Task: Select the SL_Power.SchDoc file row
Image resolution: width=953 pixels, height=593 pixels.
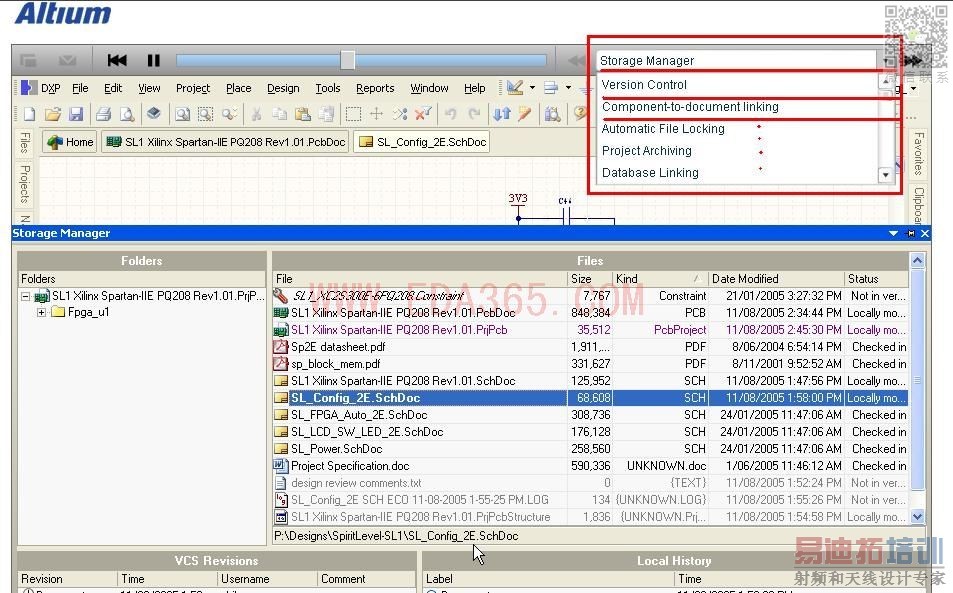Action: pyautogui.click(x=590, y=449)
